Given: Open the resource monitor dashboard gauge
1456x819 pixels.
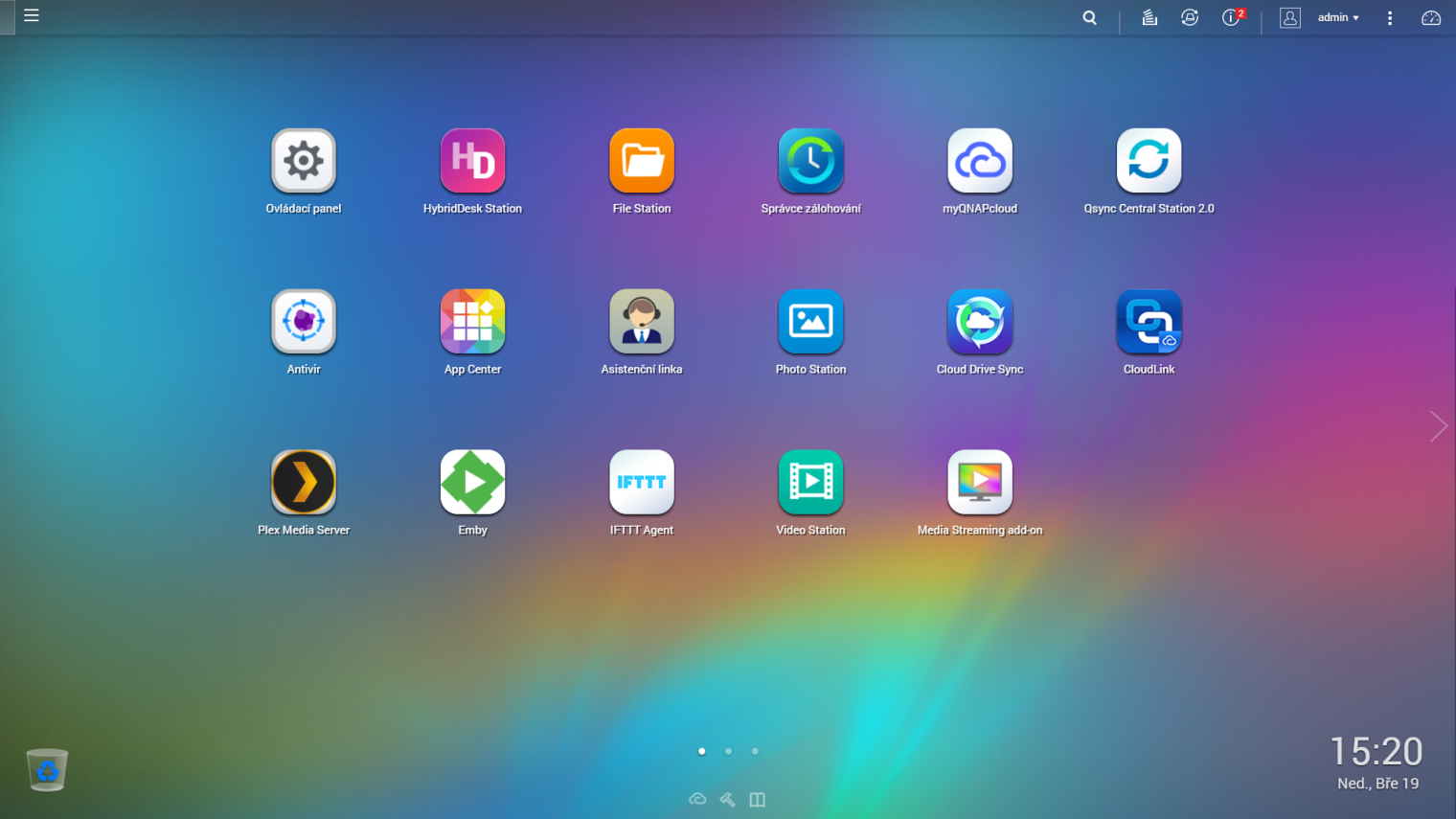Looking at the screenshot, I should click(x=1431, y=17).
